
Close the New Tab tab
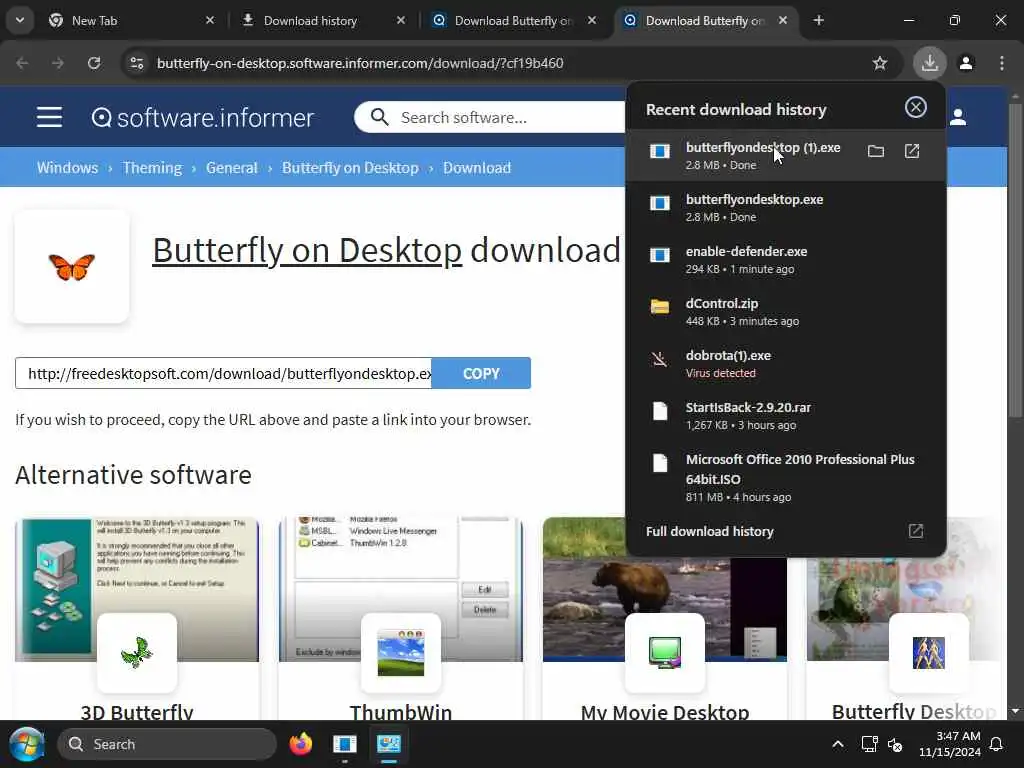[x=210, y=21]
